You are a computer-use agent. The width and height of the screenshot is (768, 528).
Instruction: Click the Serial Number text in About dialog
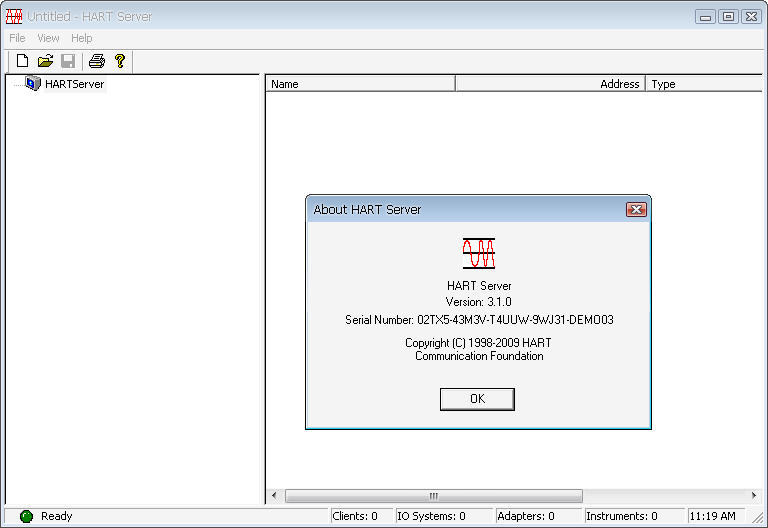[479, 320]
